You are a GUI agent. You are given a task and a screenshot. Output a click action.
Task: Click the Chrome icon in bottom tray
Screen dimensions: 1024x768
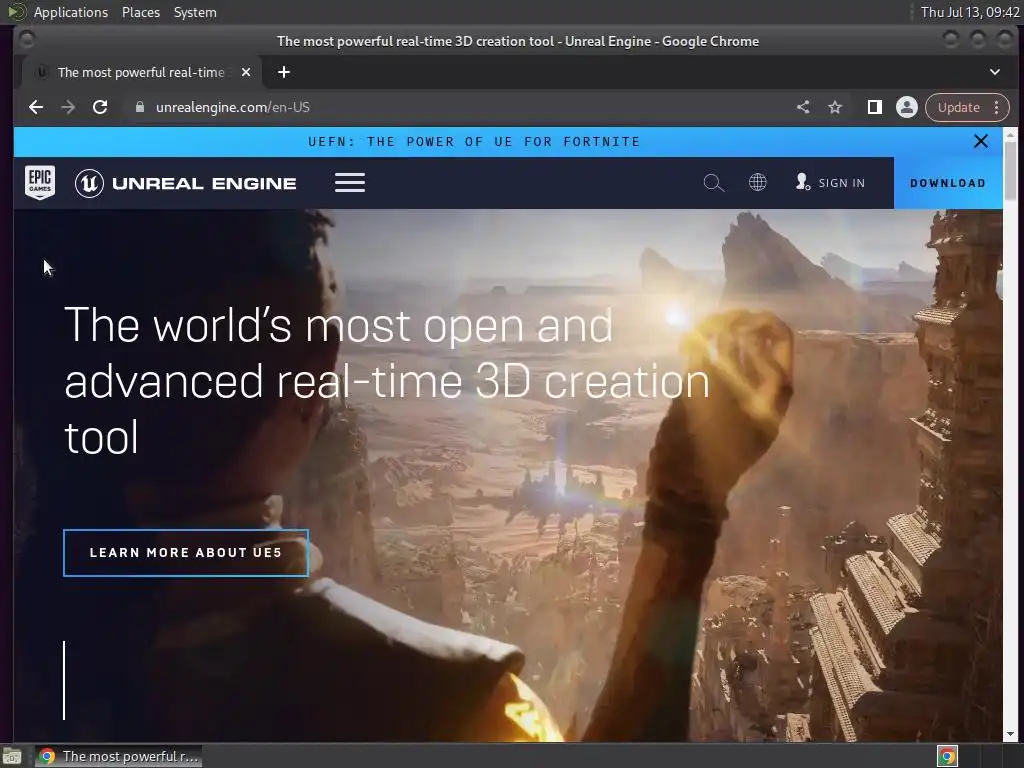pyautogui.click(x=947, y=756)
